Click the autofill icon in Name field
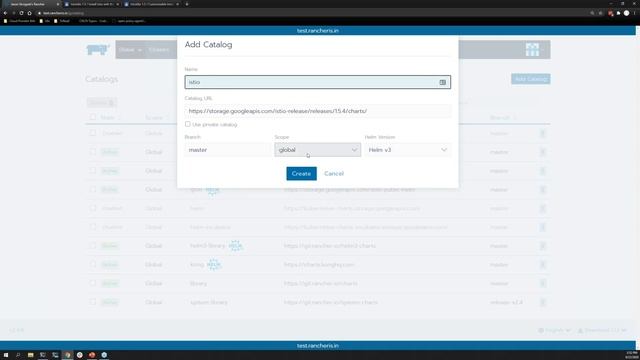 (x=442, y=82)
